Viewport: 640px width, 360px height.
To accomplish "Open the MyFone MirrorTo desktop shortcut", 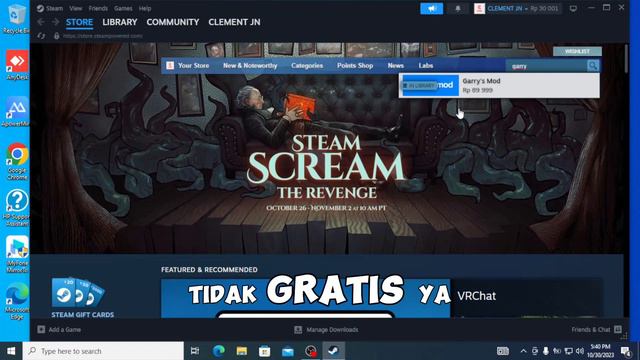I will click(x=17, y=254).
